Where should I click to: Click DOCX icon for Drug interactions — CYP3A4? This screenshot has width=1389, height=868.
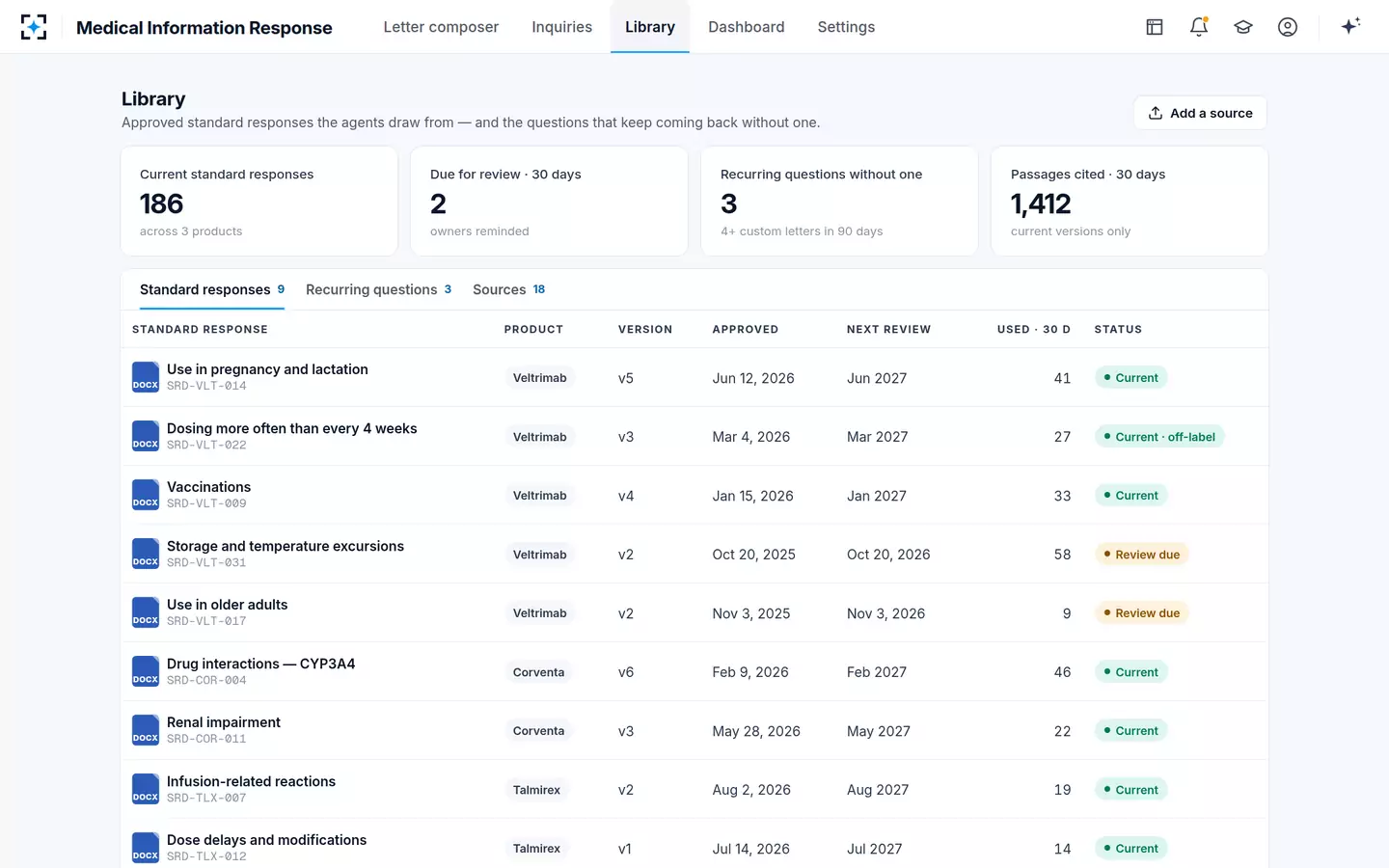point(146,671)
